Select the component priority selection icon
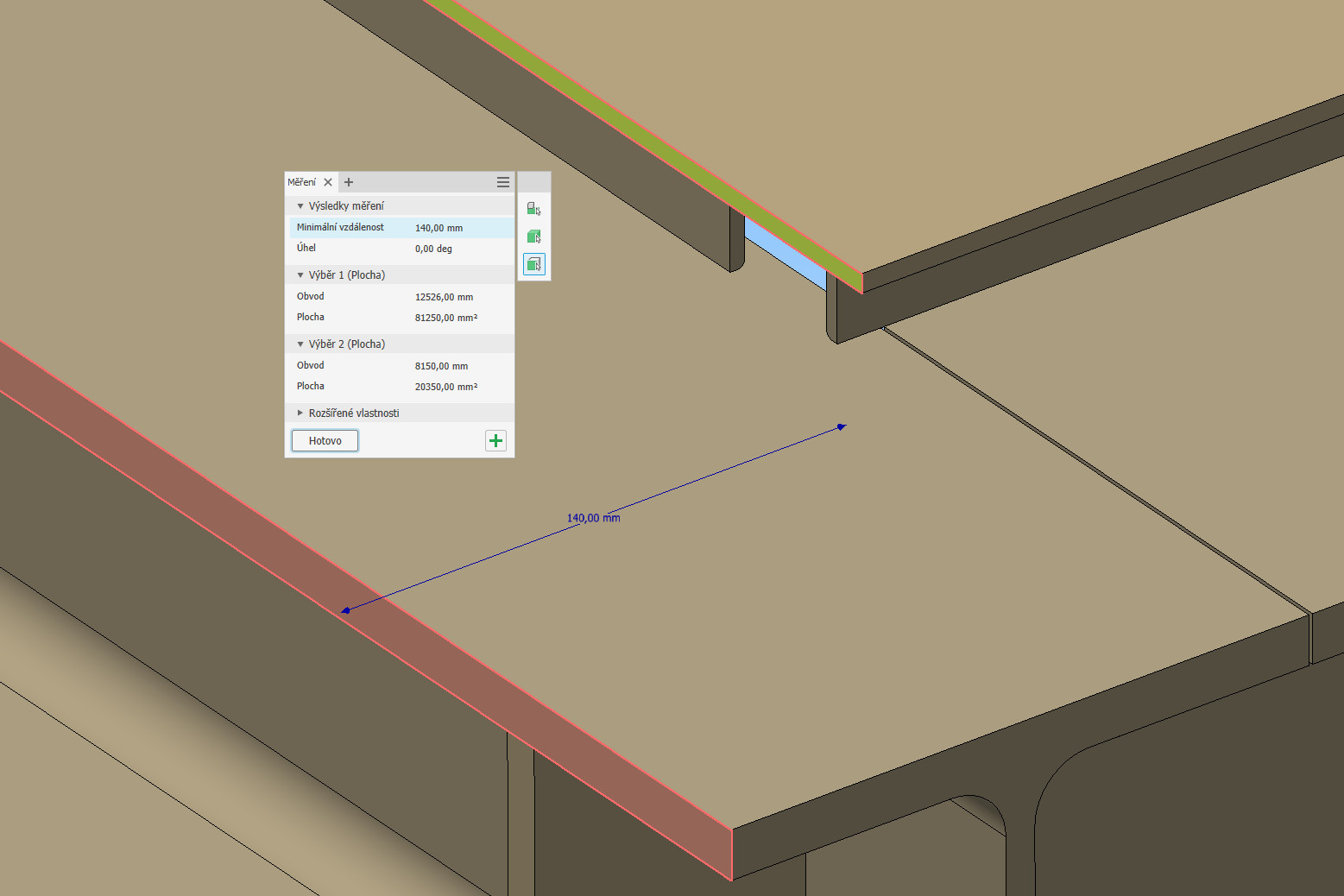 pyautogui.click(x=533, y=209)
